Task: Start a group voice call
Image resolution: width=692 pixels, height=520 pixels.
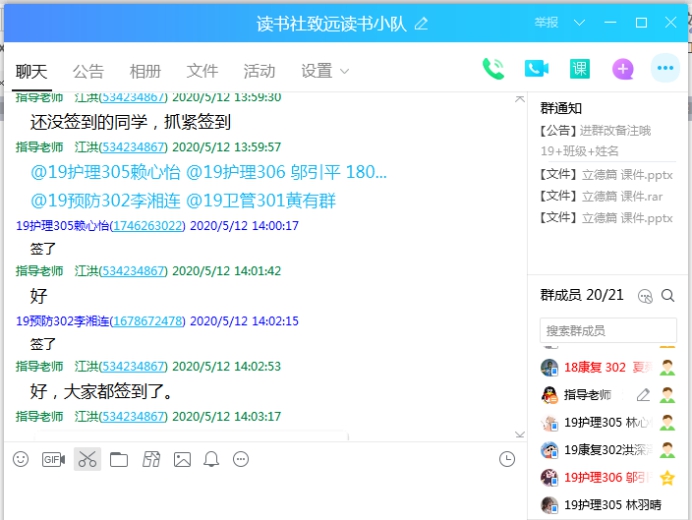Action: [493, 69]
